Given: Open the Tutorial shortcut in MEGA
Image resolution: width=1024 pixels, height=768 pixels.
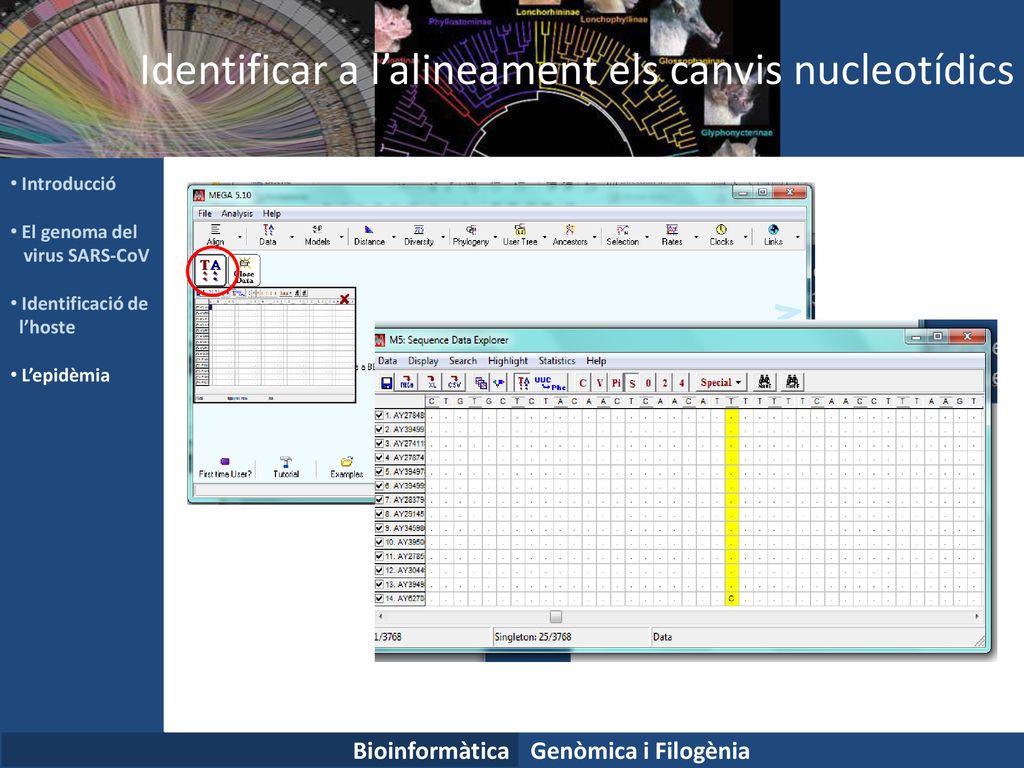Looking at the screenshot, I should point(286,468).
